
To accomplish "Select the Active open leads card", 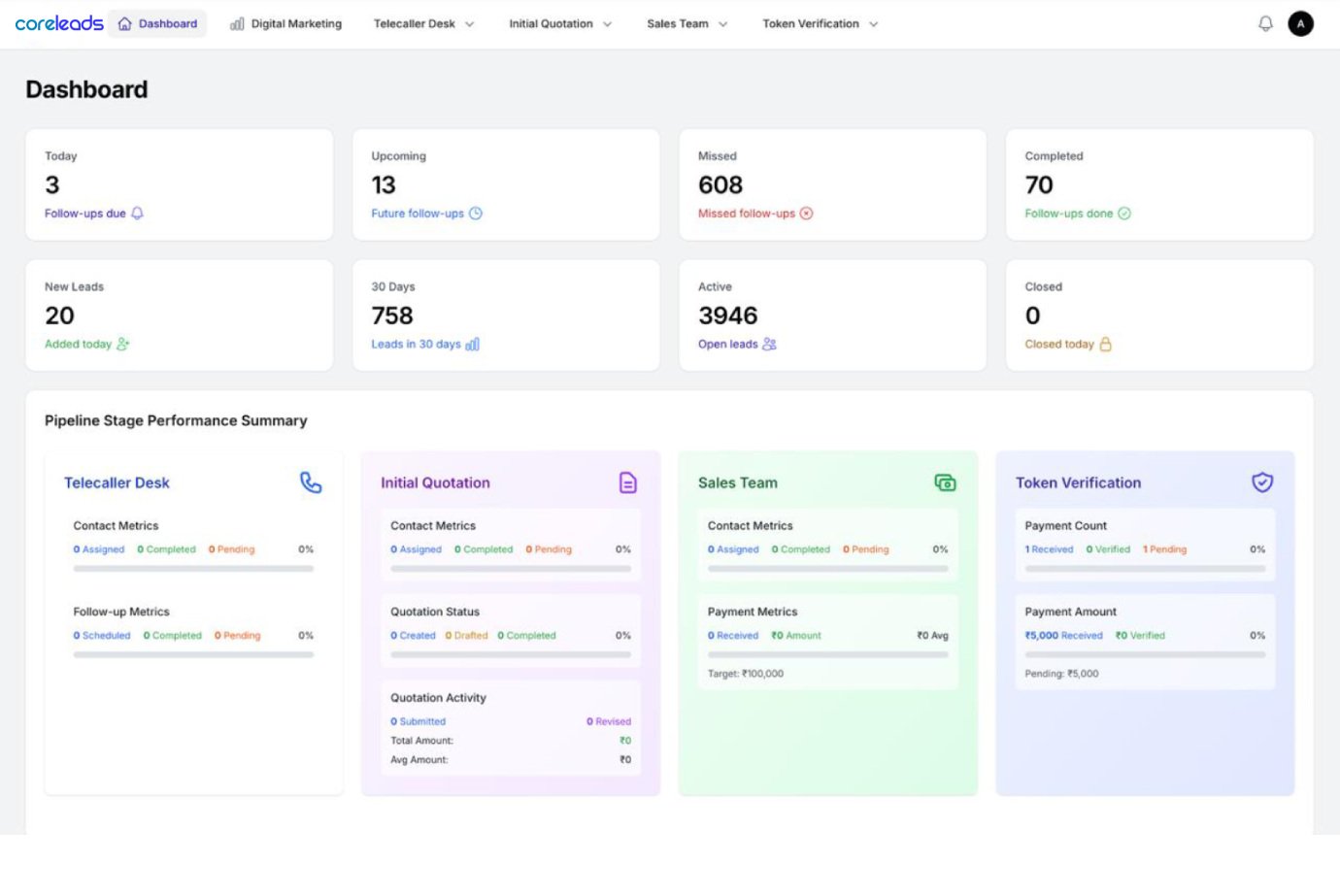I will coord(832,315).
